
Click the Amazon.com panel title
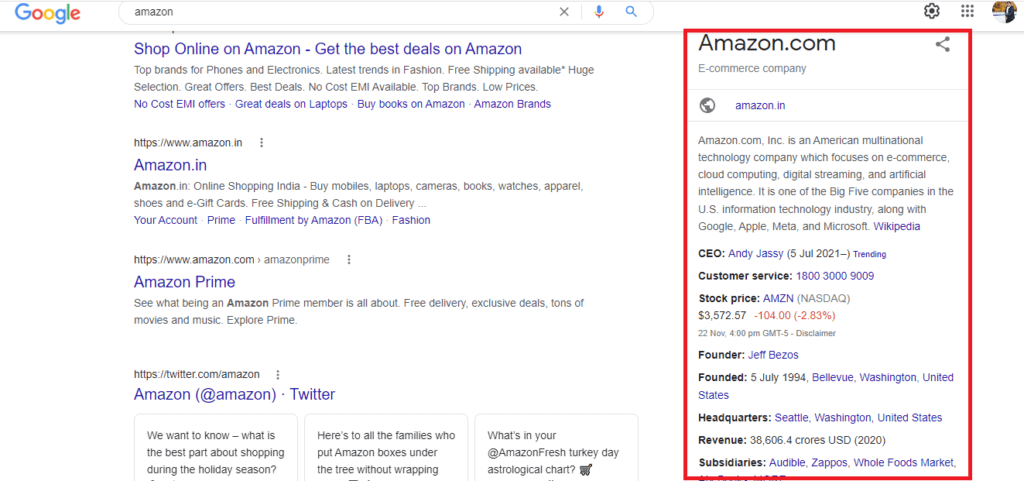[x=767, y=43]
